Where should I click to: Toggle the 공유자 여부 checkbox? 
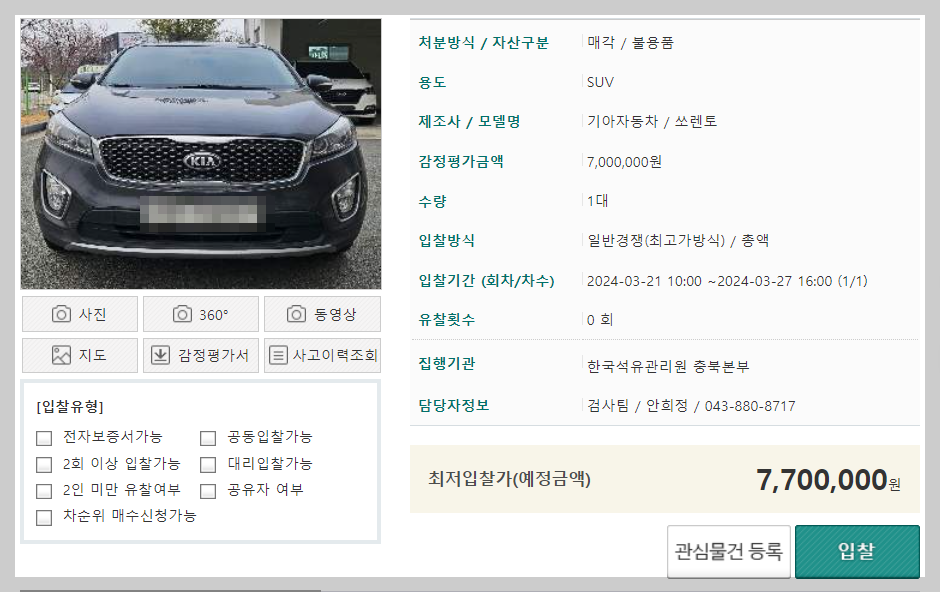(x=207, y=490)
